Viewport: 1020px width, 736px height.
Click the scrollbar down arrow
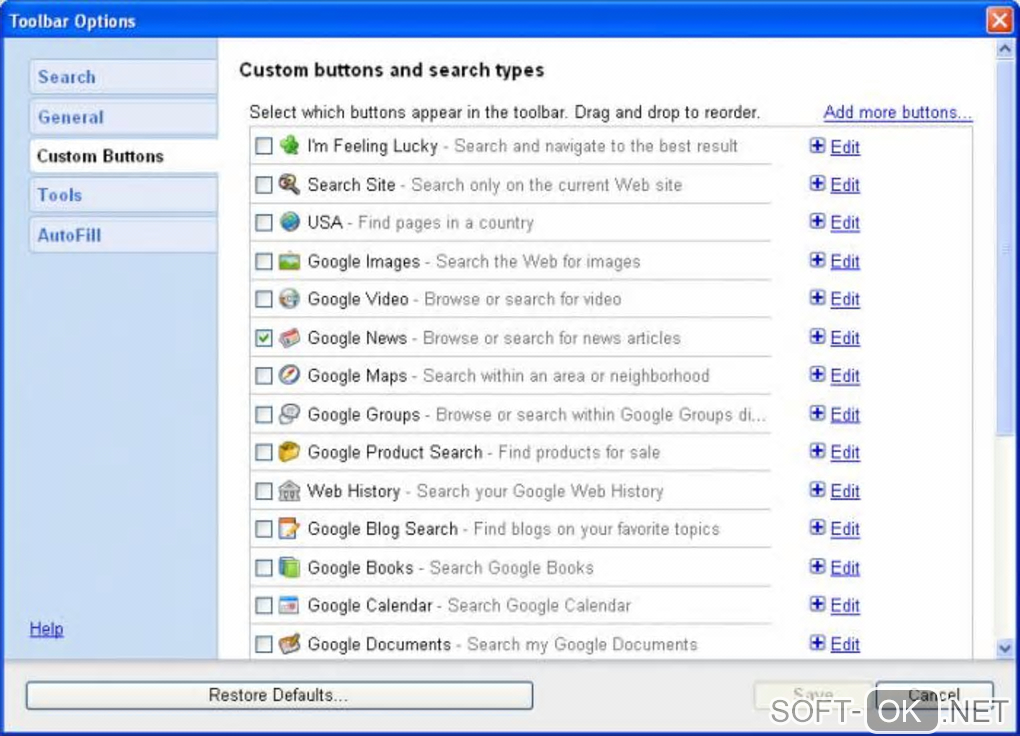tap(1005, 647)
